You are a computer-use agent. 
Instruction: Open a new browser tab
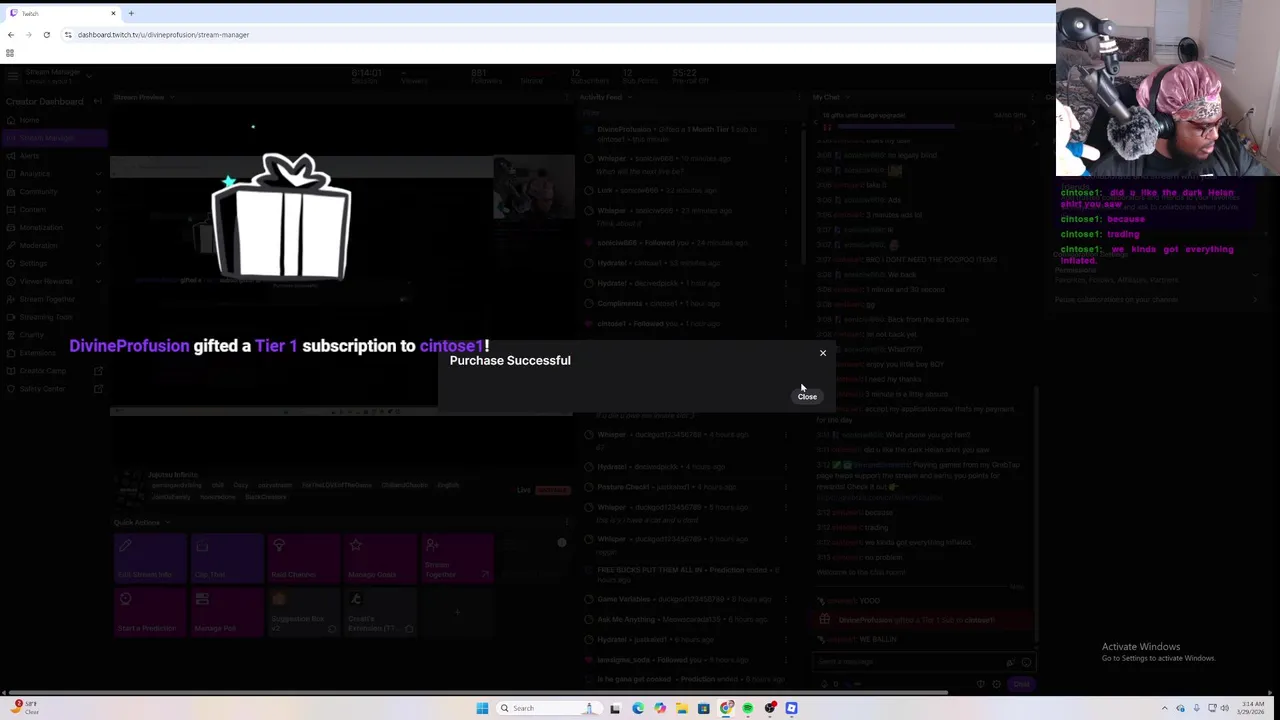(x=131, y=13)
